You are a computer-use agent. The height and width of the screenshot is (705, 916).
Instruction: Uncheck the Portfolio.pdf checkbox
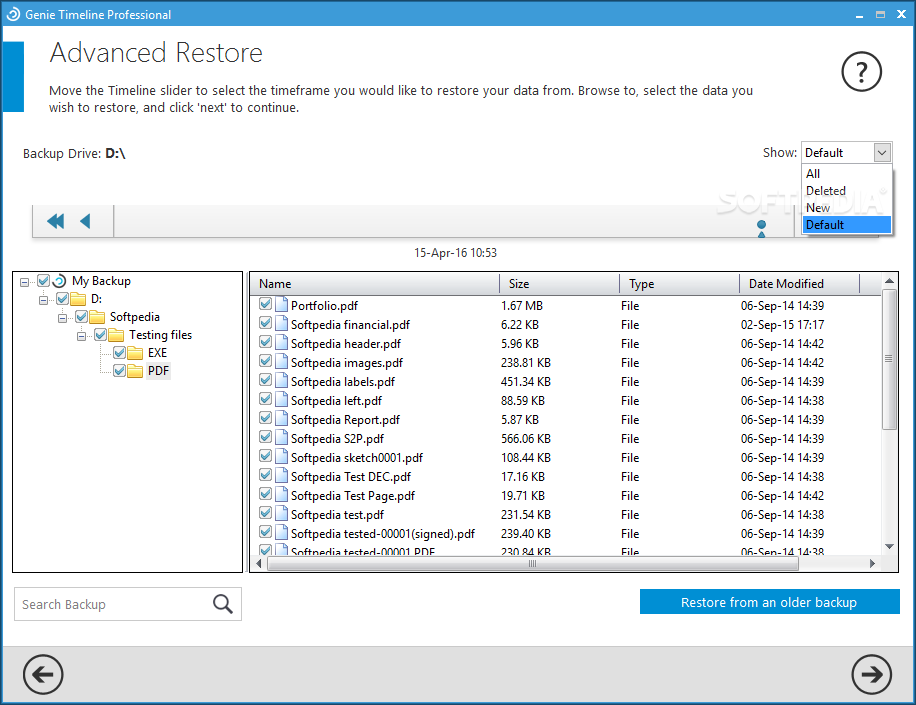pyautogui.click(x=265, y=304)
